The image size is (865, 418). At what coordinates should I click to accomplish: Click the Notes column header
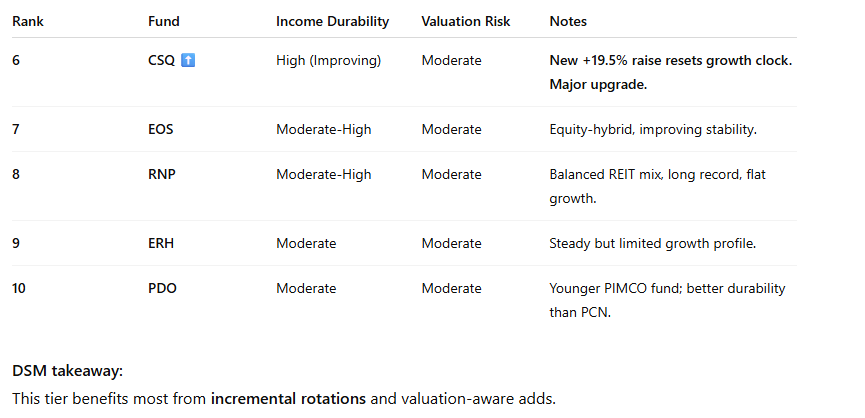(568, 21)
